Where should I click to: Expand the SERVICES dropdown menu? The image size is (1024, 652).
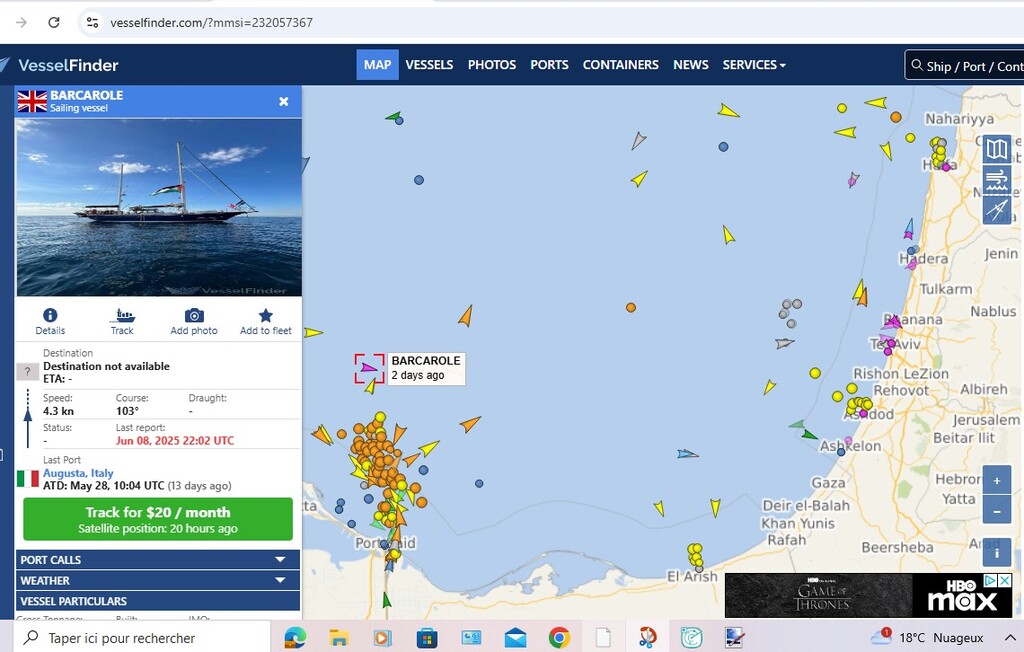tap(754, 65)
